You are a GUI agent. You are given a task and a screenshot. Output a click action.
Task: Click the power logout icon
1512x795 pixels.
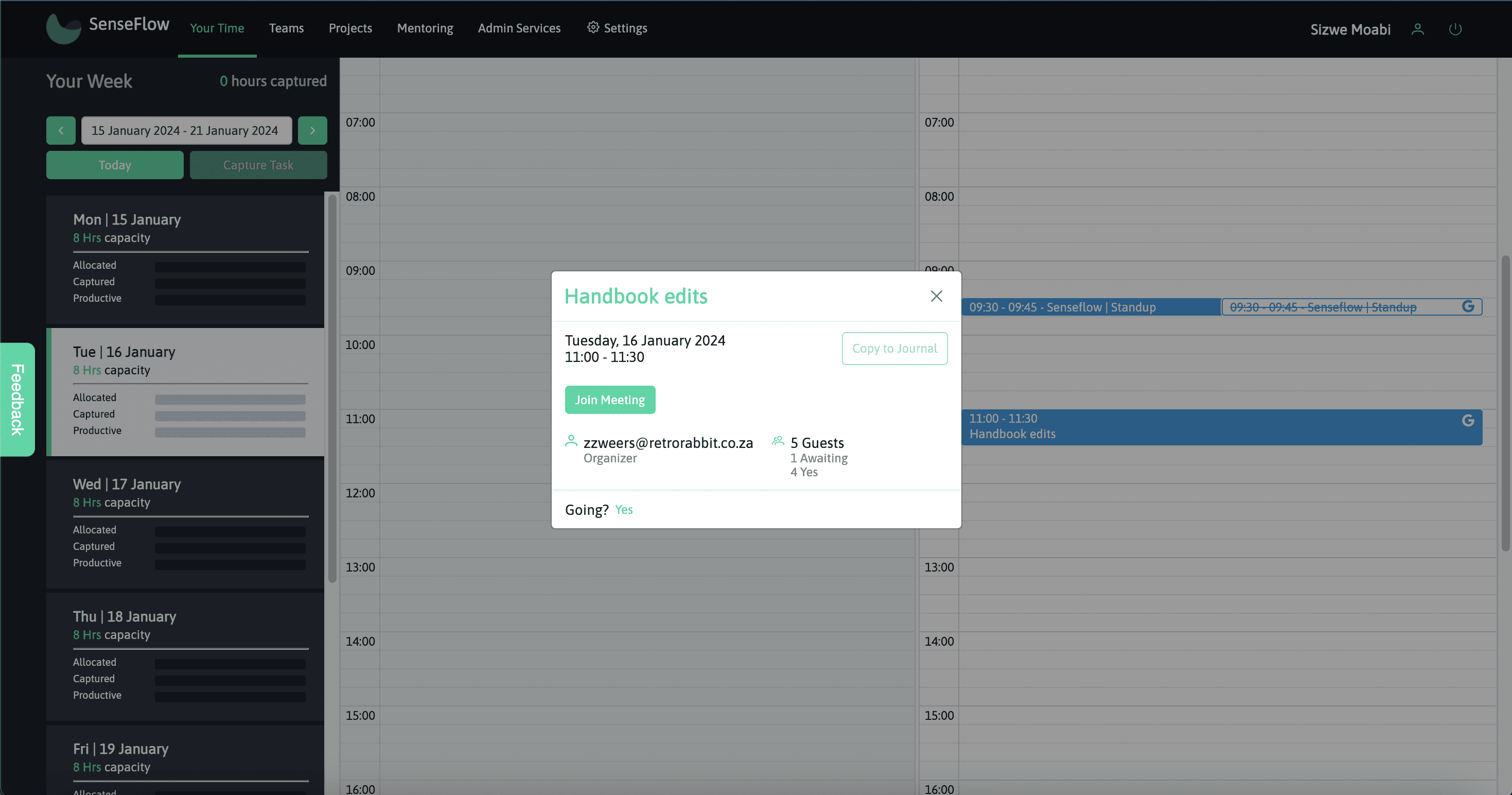(x=1455, y=29)
